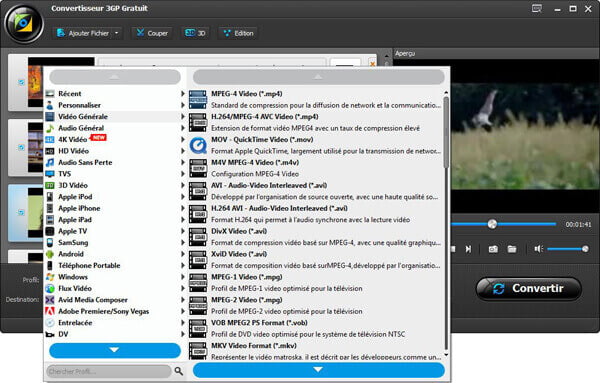Open the Edition tool
600x383 pixels.
pyautogui.click(x=238, y=33)
